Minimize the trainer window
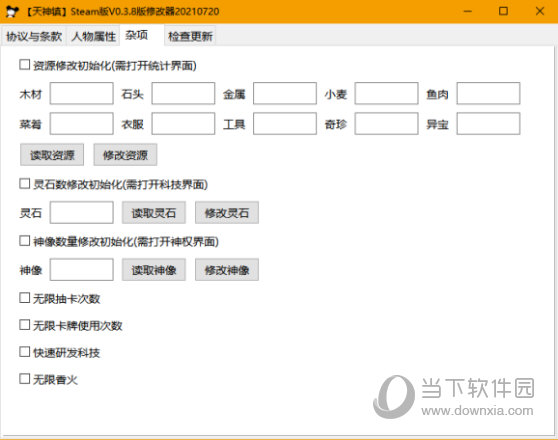 pyautogui.click(x=468, y=11)
